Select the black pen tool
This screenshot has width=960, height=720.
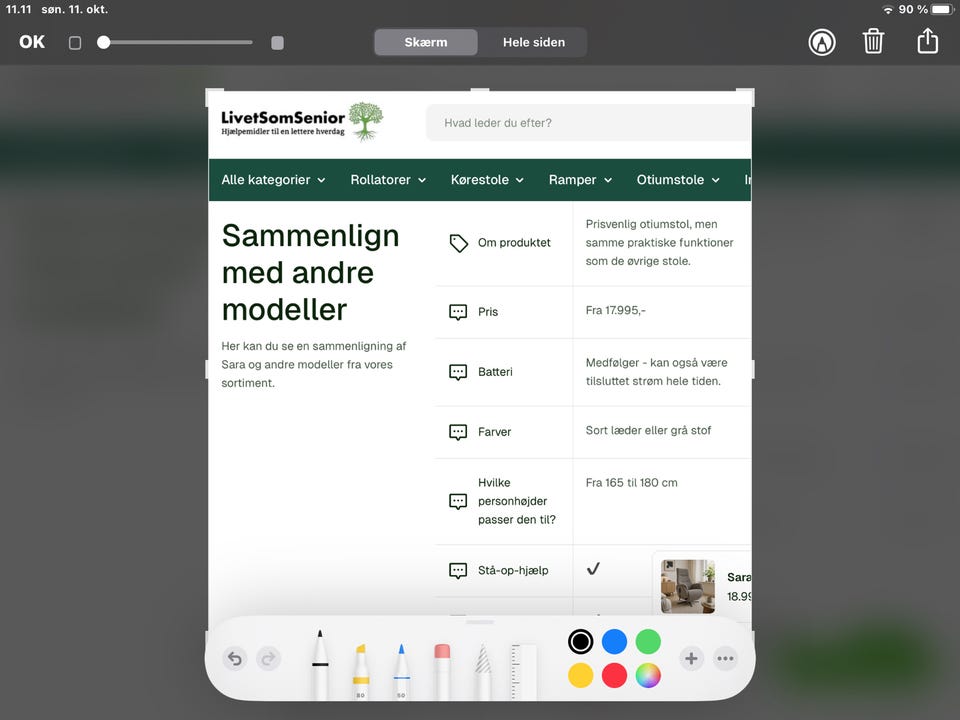320,664
